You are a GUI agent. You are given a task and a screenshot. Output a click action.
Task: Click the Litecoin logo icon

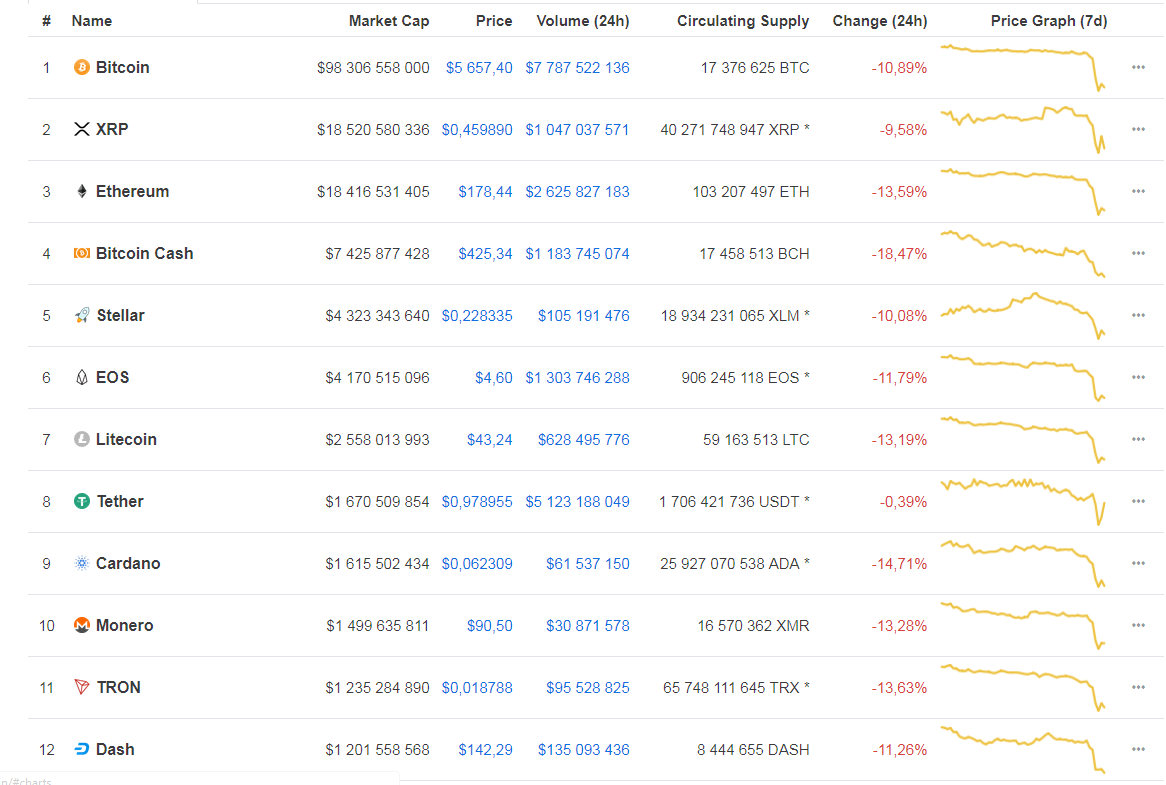click(82, 439)
